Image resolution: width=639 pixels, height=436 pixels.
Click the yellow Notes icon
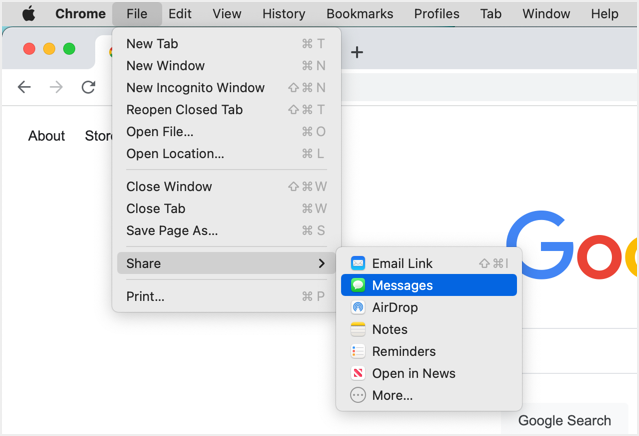358,330
